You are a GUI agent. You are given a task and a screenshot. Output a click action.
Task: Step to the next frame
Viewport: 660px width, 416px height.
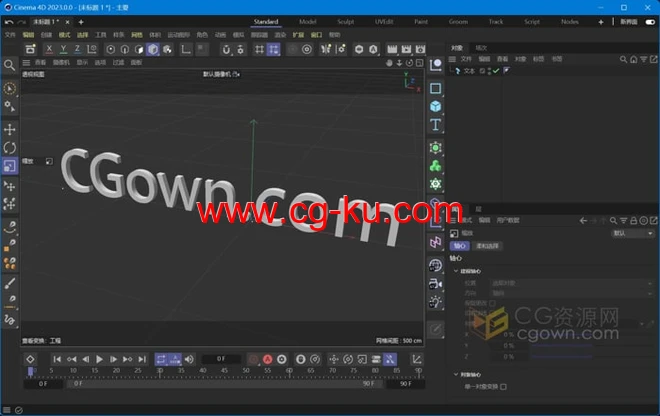tap(113, 359)
